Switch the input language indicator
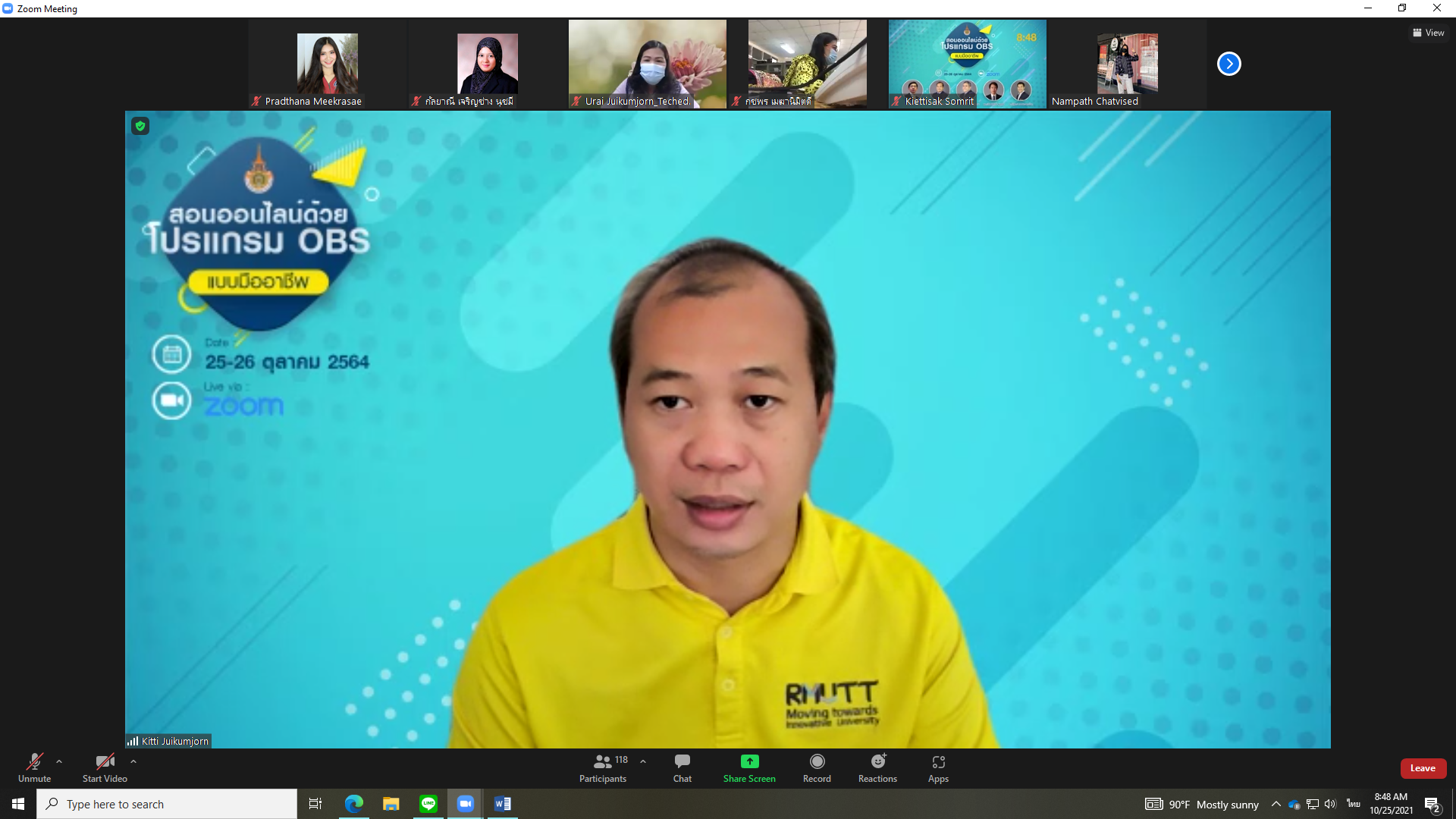This screenshot has width=1456, height=819. 1354,804
